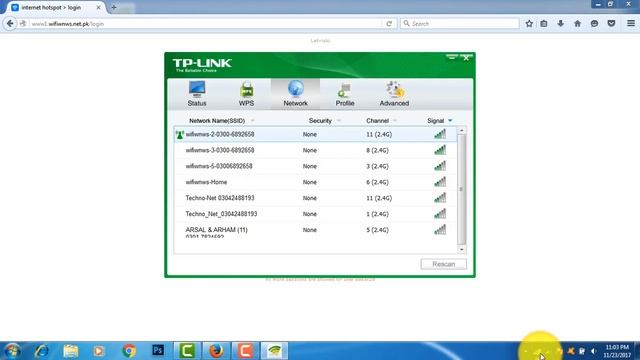
Task: Open the orange Camtasia recorder taskbar icon
Action: 245,351
